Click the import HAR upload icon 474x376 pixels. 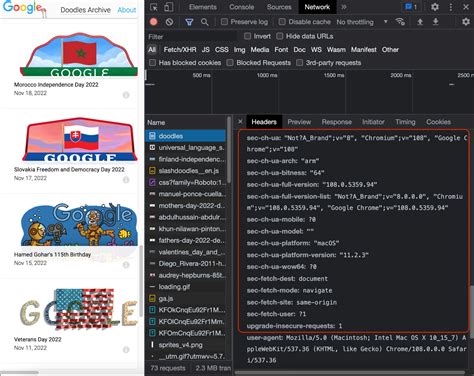(420, 22)
